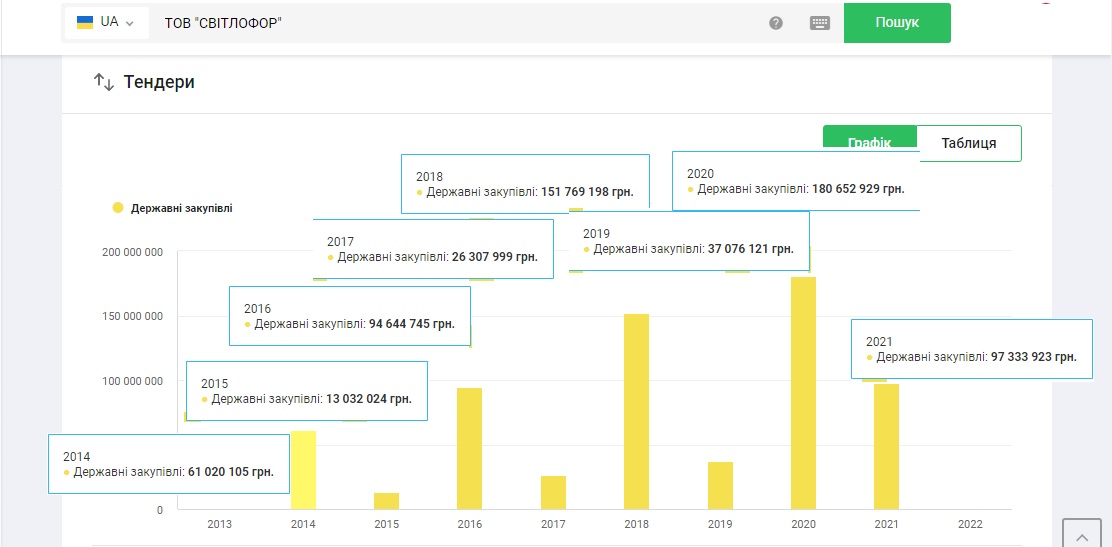Click the 2017 bar in chart

point(553,492)
